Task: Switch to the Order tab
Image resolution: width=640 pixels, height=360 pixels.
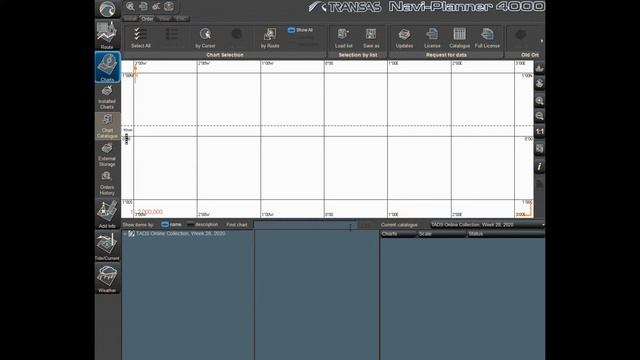Action: (147, 19)
